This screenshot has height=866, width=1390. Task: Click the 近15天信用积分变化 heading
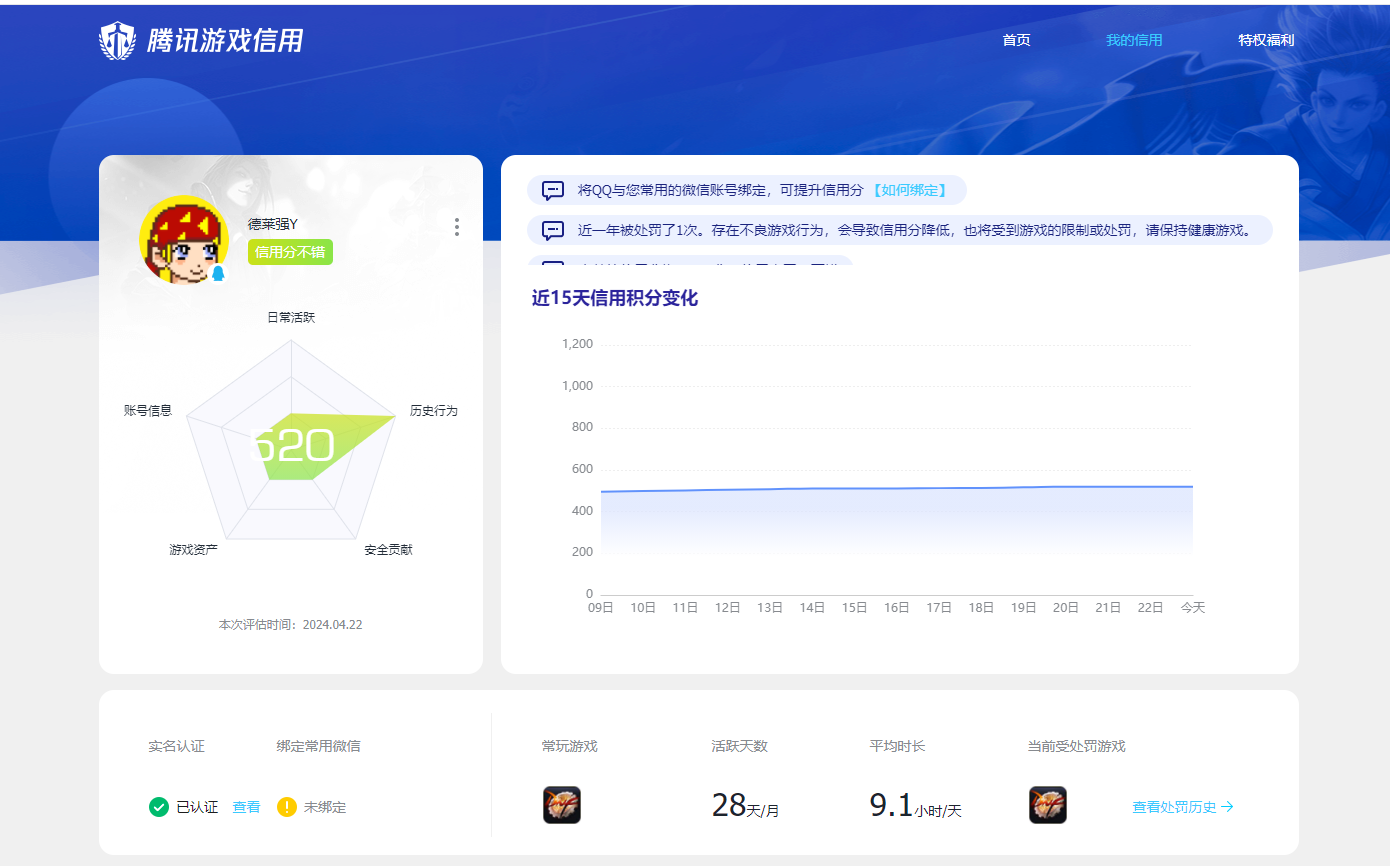pyautogui.click(x=615, y=298)
